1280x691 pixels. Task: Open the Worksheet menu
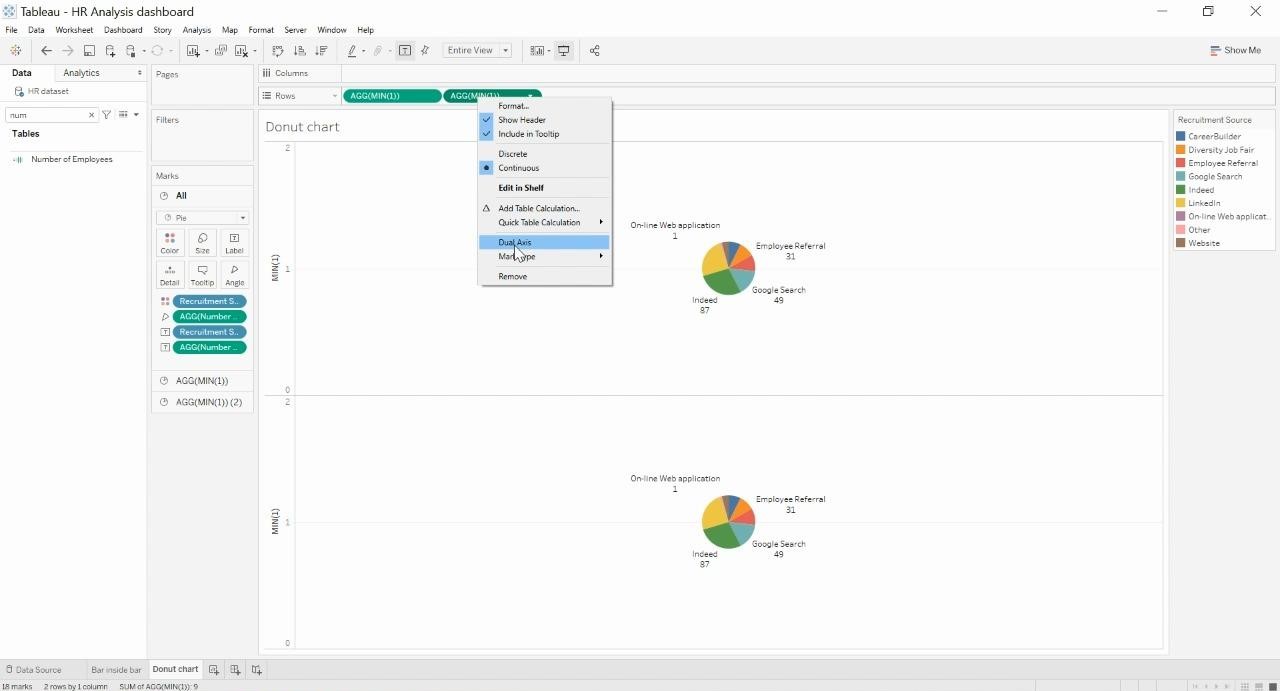pyautogui.click(x=74, y=30)
